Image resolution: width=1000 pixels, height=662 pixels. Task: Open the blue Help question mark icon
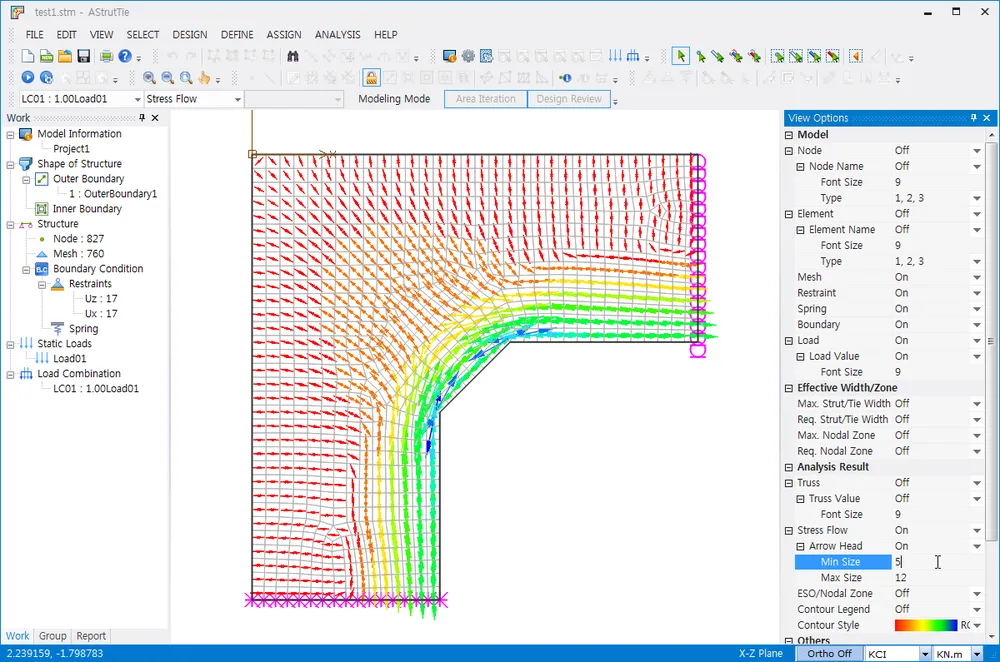125,56
